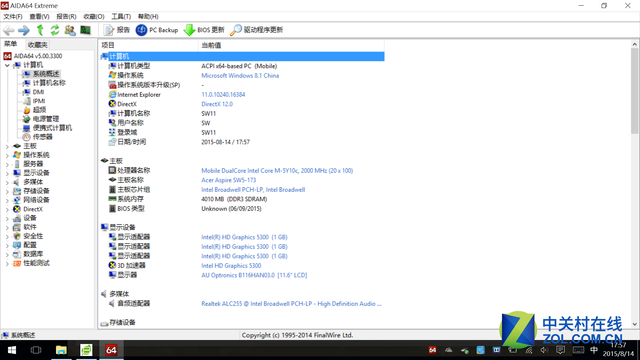This screenshot has width=640, height=360.
Task: Click the vertical scrollbar down arrow
Action: (x=634, y=324)
